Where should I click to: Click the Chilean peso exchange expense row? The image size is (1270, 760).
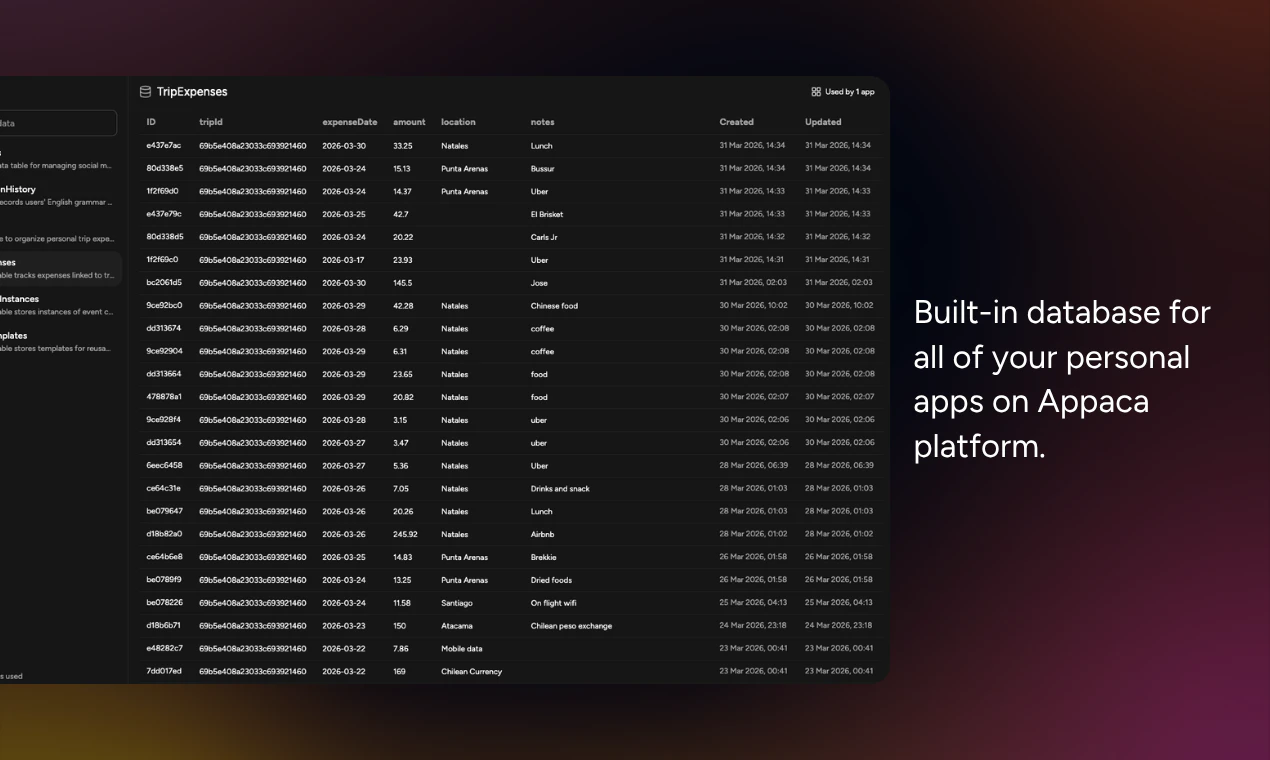click(500, 625)
